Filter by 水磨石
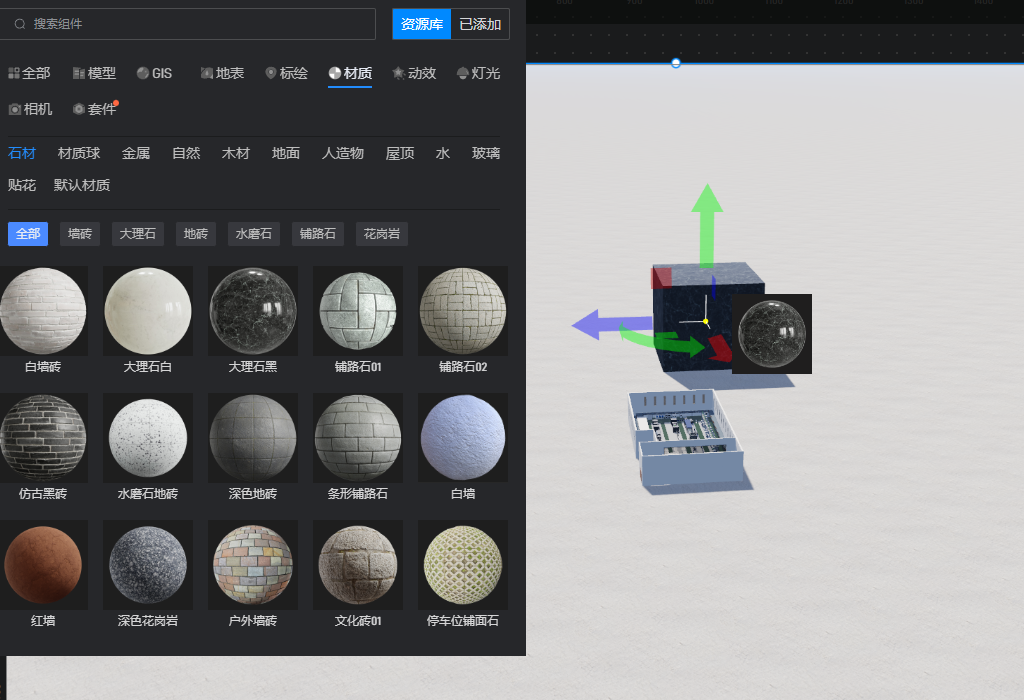 pos(254,234)
